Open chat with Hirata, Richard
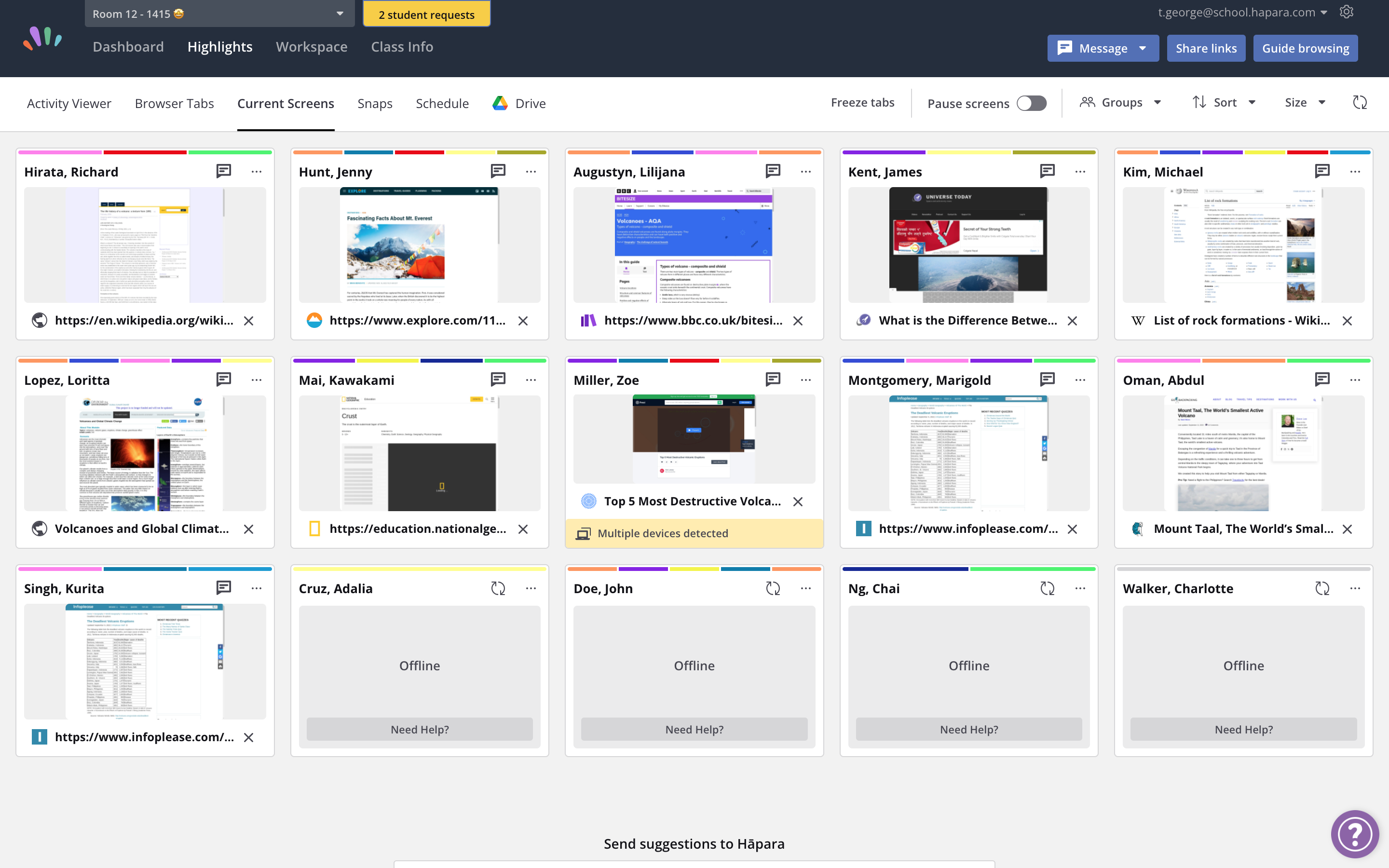The image size is (1389, 868). tap(223, 171)
